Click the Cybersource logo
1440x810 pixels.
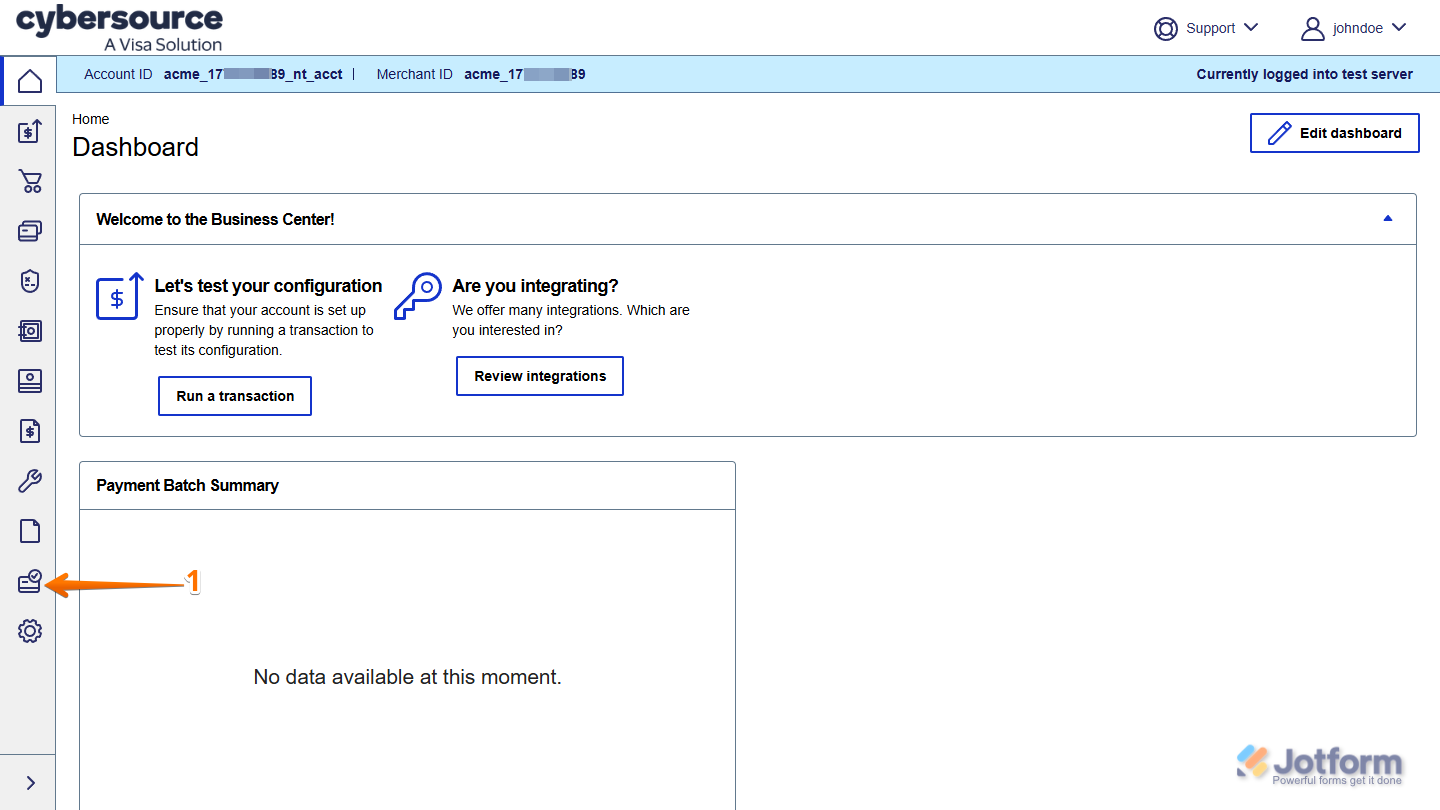coord(120,28)
